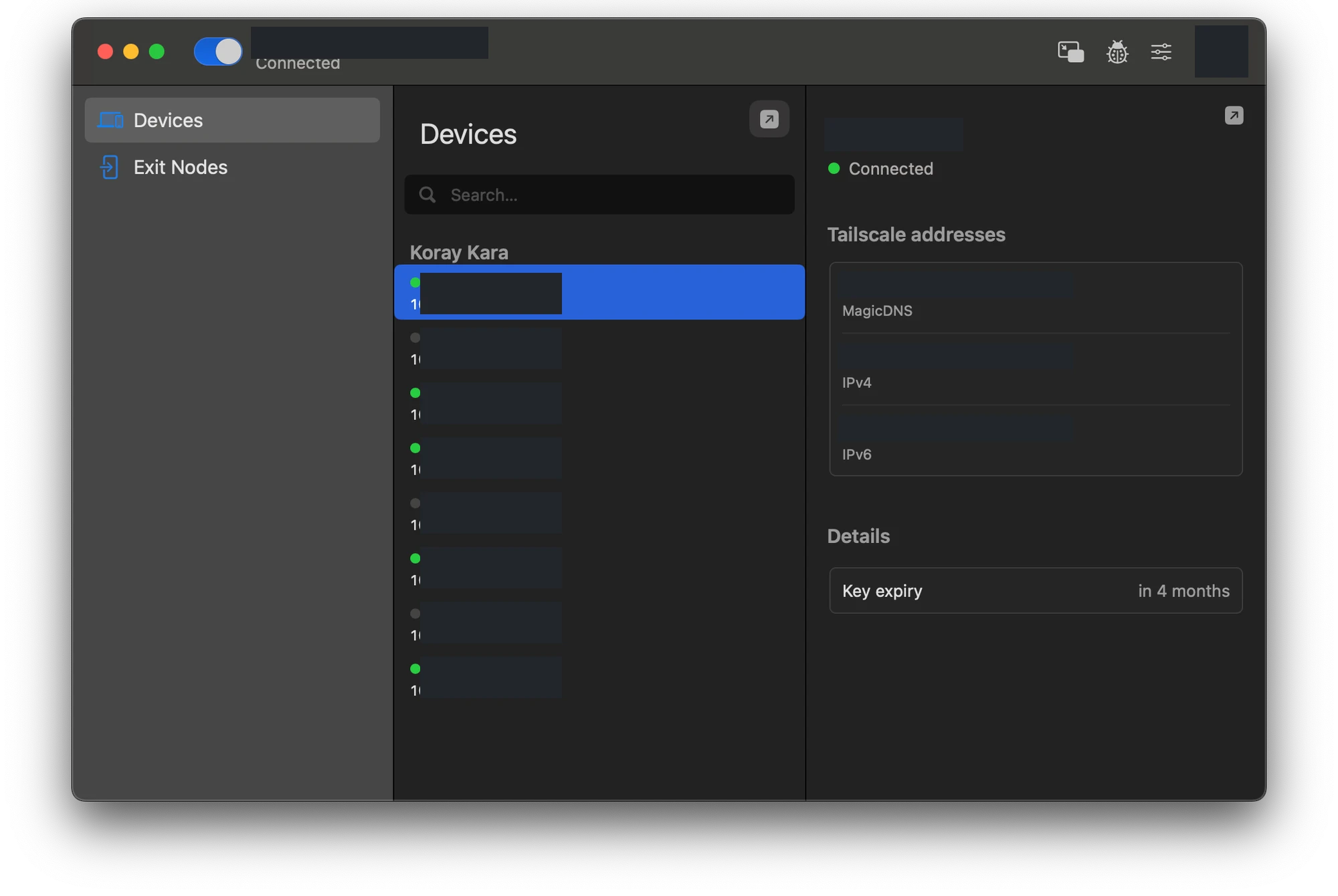The image size is (1338, 896).
Task: Copy the MagicDNS address row
Action: [1036, 298]
